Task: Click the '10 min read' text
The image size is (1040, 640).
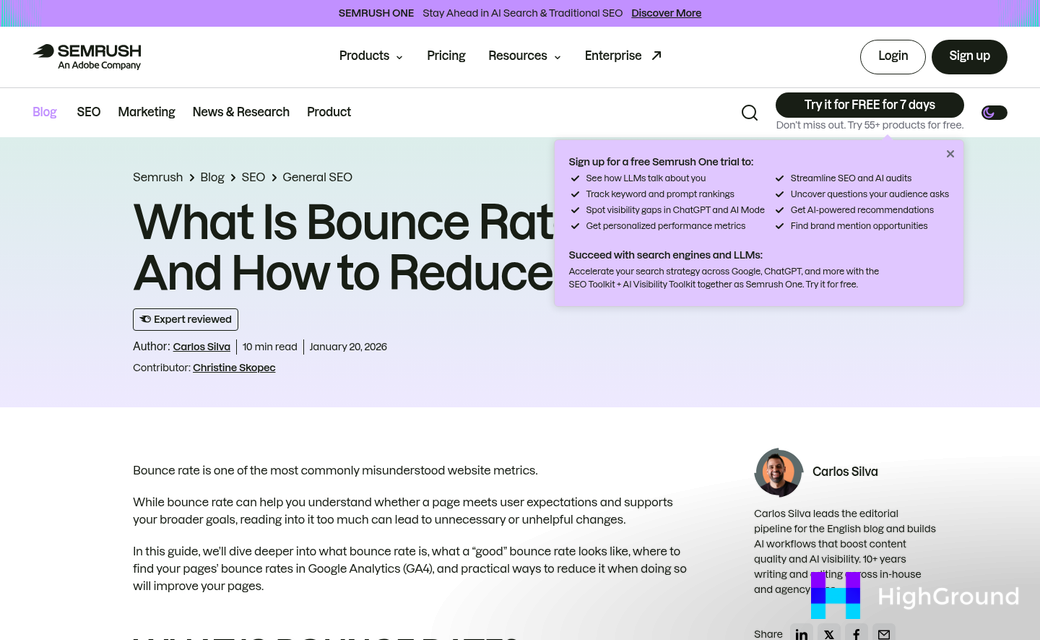Action: click(270, 347)
